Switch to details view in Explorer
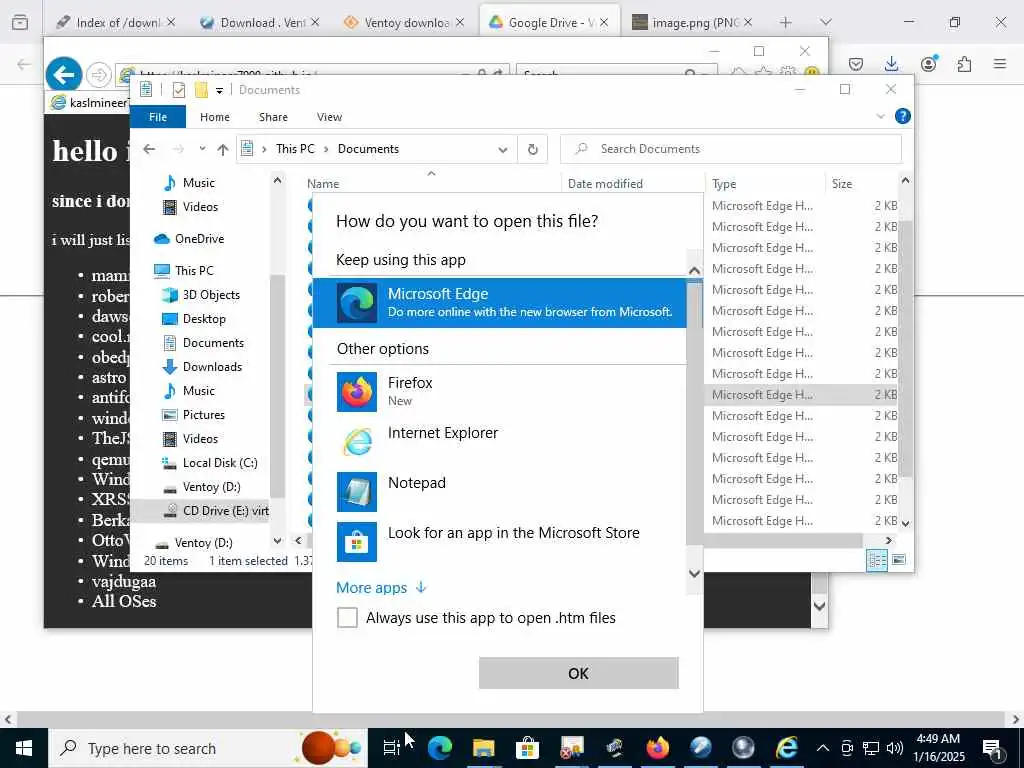This screenshot has width=1024, height=768. click(x=876, y=560)
